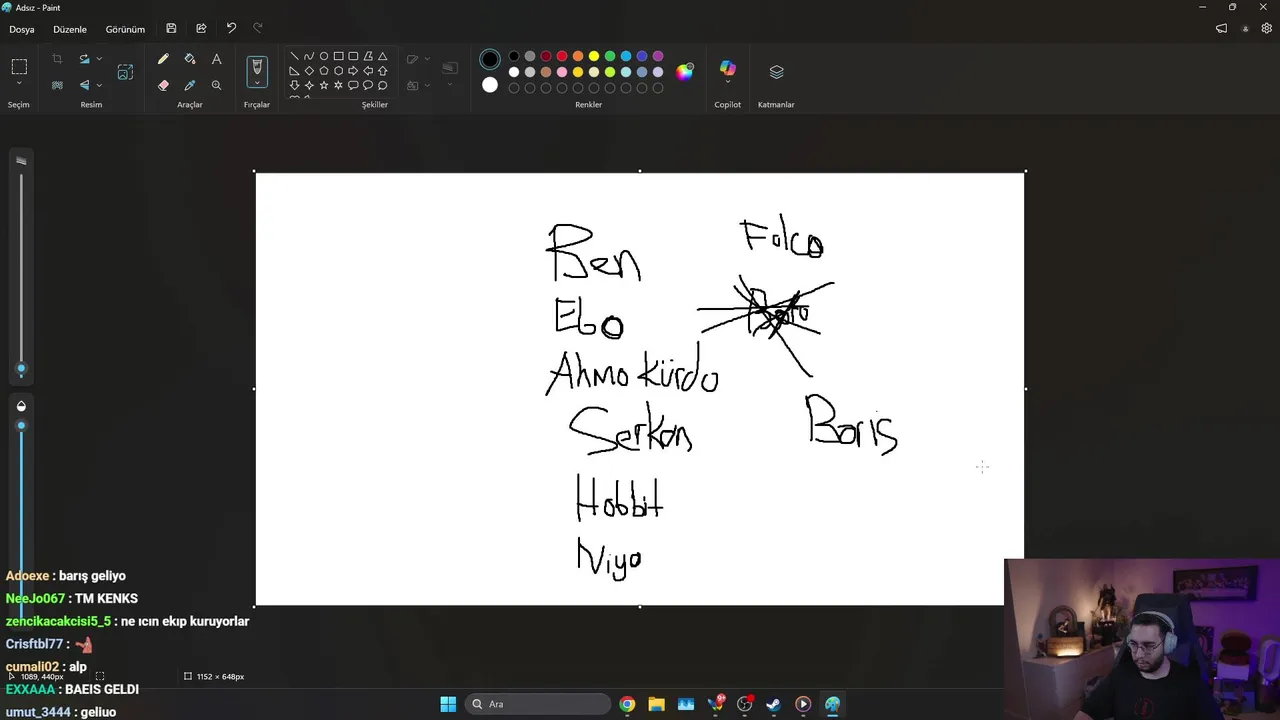Expand the line size dropdown
1280x720 pixels.
point(450,84)
